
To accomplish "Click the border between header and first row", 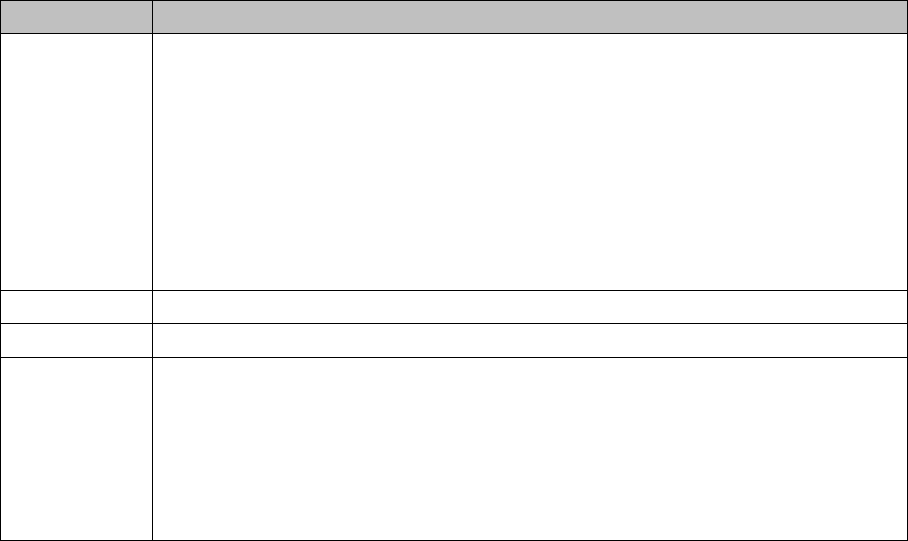I will [454, 33].
